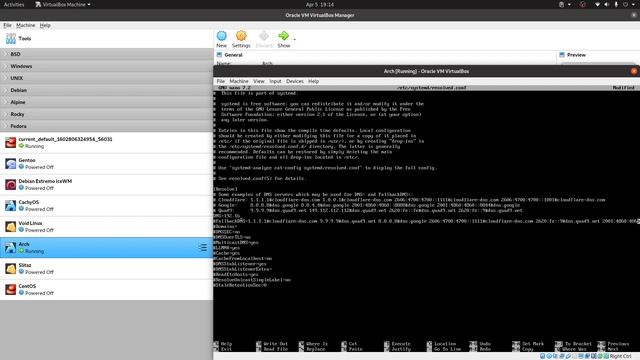Open the VirtualBox Machine app menu
640x360 pixels.
[x=62, y=4]
